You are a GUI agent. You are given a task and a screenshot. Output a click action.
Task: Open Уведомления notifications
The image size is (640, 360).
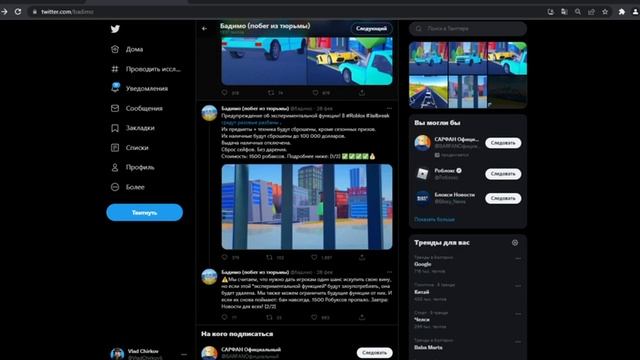point(147,89)
